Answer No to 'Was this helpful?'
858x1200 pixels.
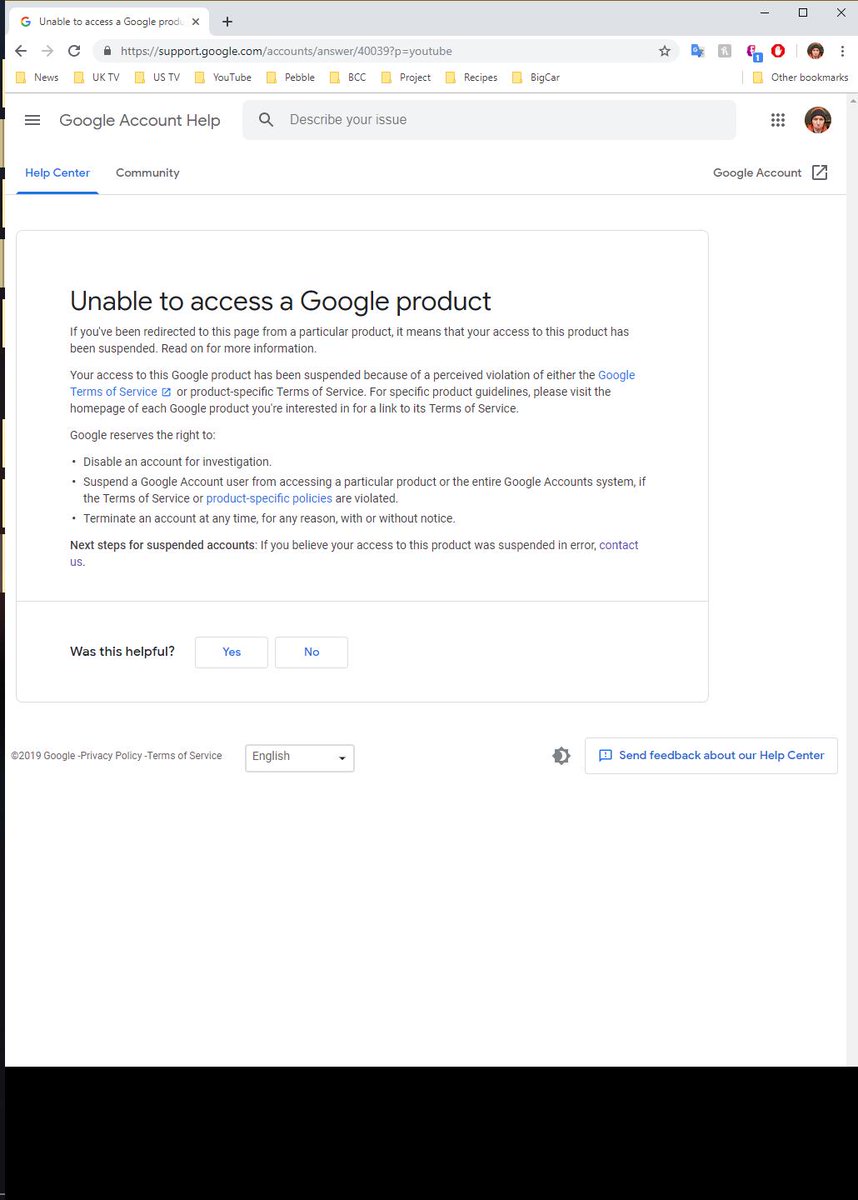[x=311, y=652]
